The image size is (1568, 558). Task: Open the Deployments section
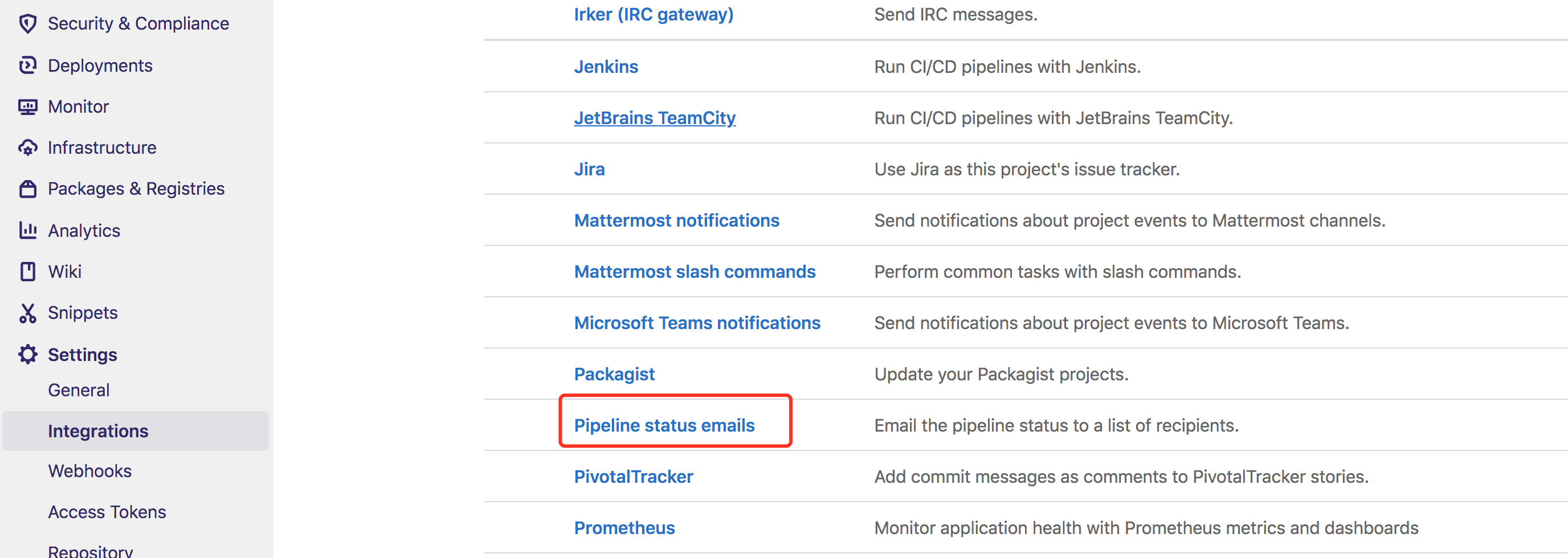(x=100, y=65)
